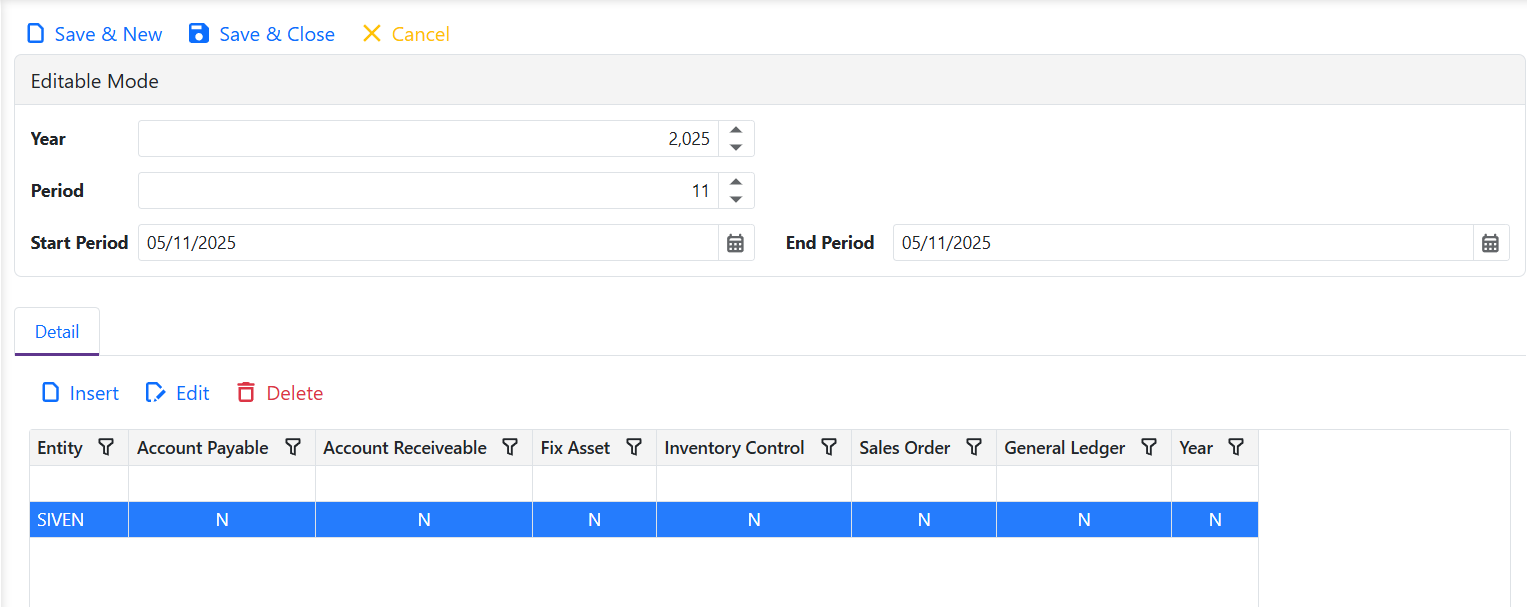
Task: Open the Inventory Control column filter
Action: (x=829, y=448)
